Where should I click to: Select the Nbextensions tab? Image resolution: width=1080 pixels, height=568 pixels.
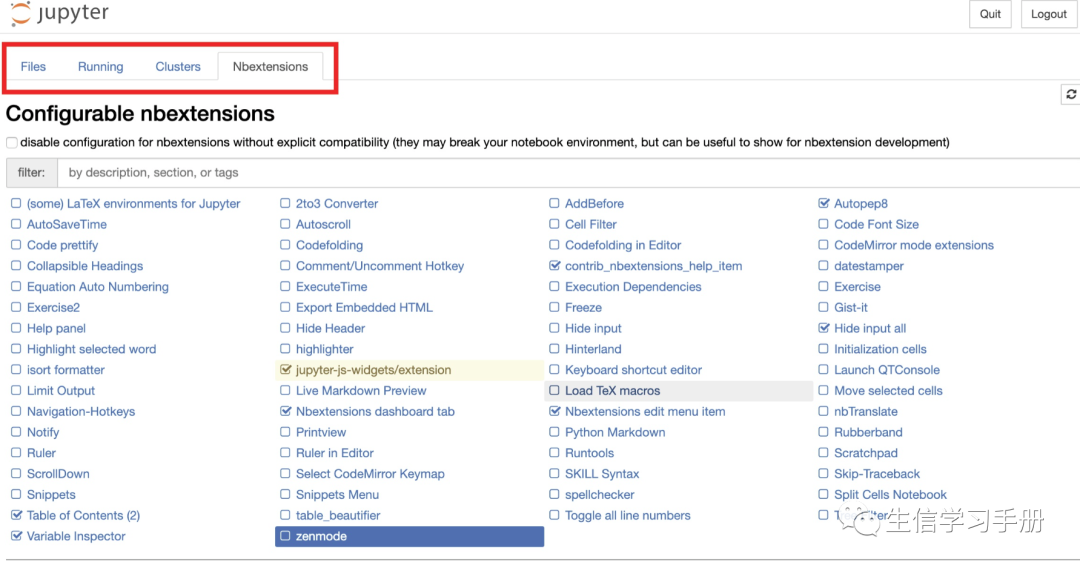point(270,67)
